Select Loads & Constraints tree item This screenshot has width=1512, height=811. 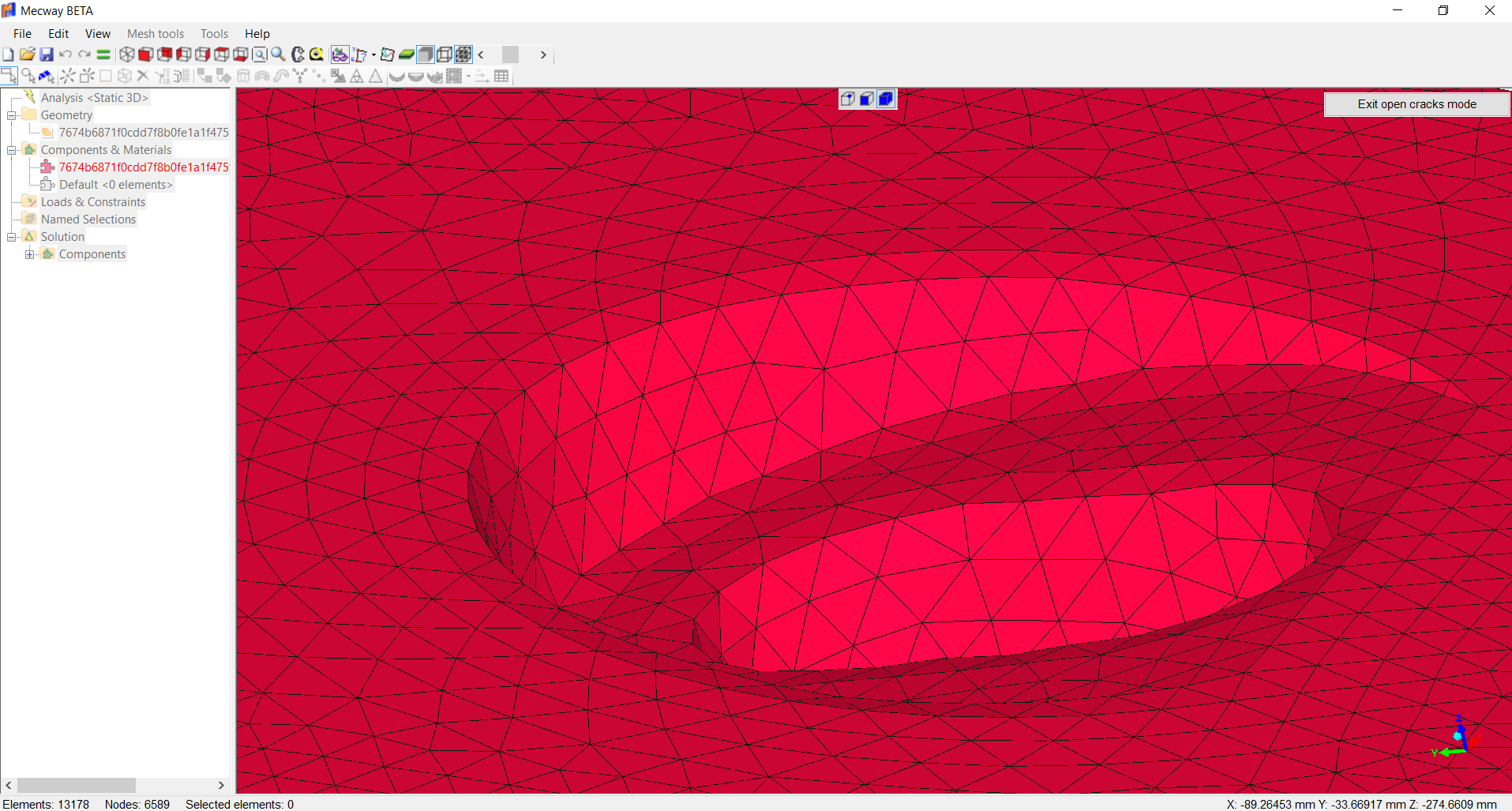(x=93, y=202)
